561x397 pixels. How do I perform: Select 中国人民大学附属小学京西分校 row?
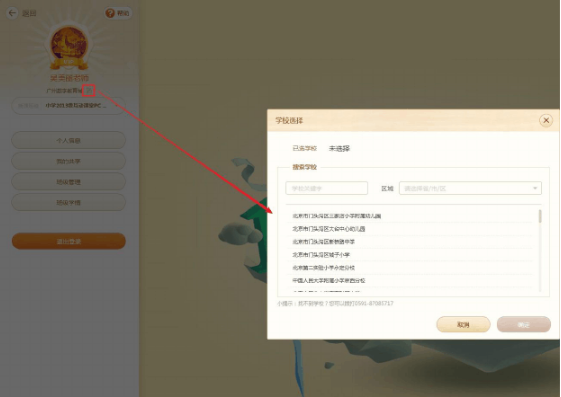pyautogui.click(x=411, y=280)
